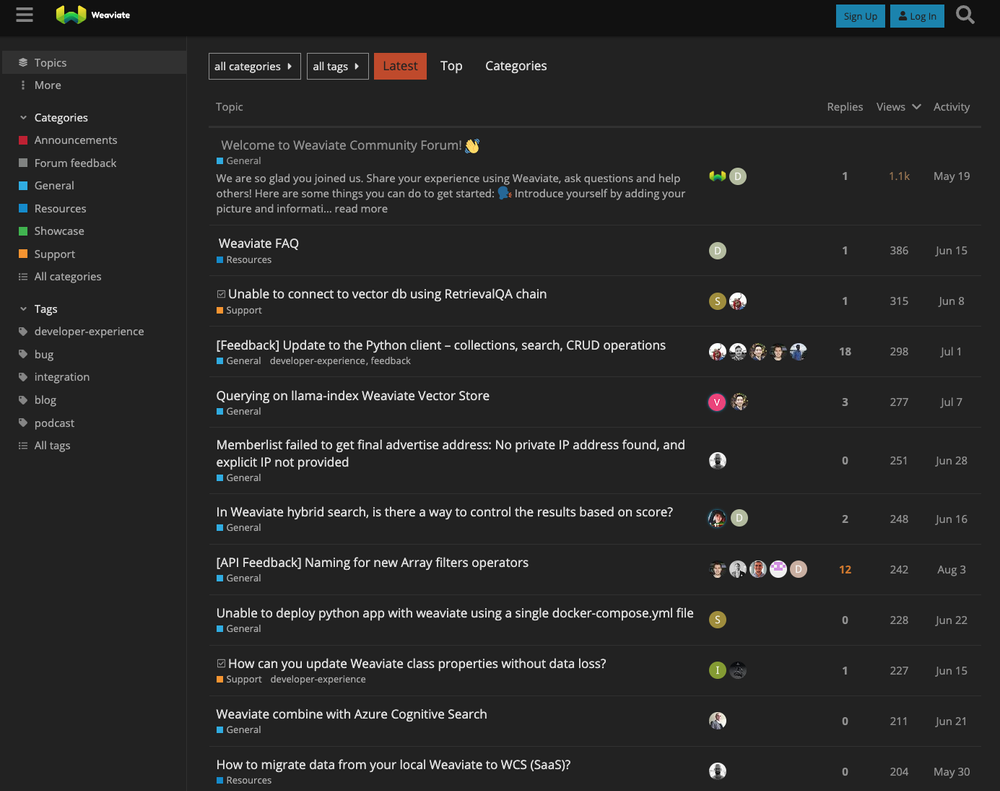The height and width of the screenshot is (791, 1000).
Task: Click developer-experience tag under update class properties topic
Action: pyautogui.click(x=318, y=679)
